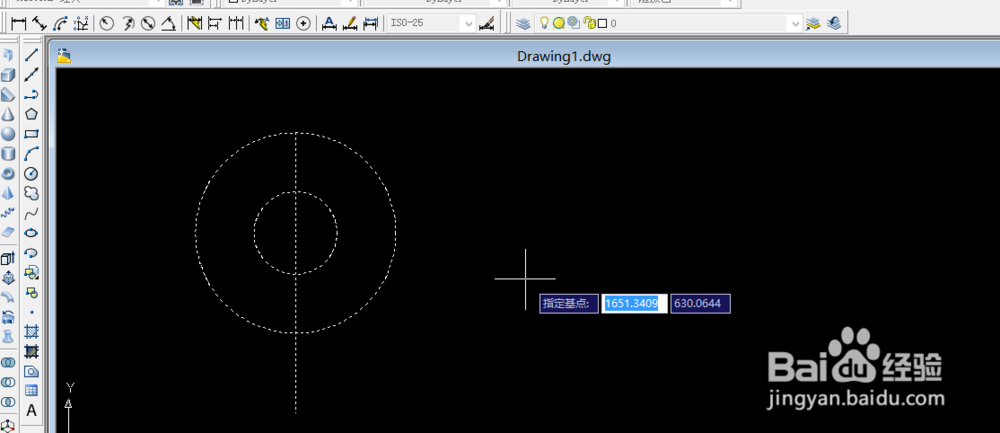Select the Circle draw tool

point(31,173)
